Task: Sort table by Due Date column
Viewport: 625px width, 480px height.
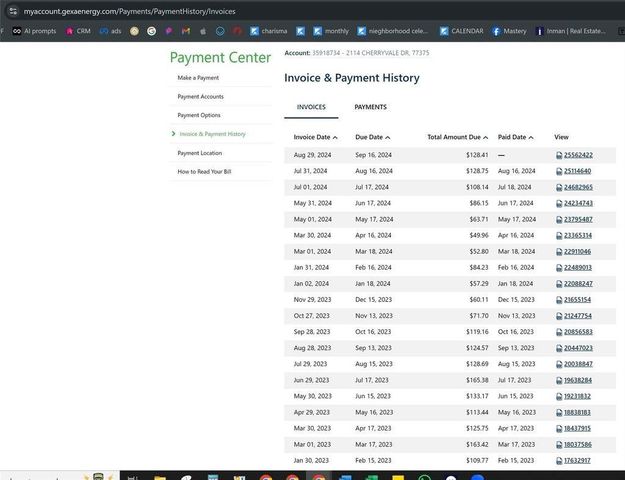Action: coord(372,137)
